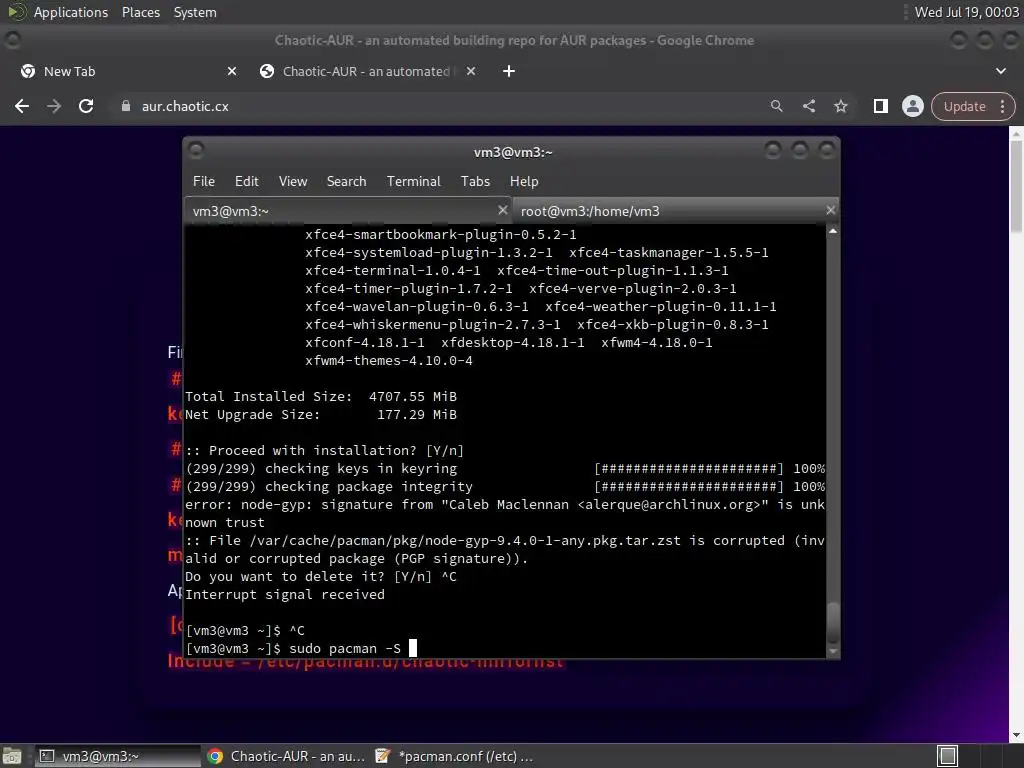
Task: Click 'Interrupt signal received' line
Action: point(285,594)
